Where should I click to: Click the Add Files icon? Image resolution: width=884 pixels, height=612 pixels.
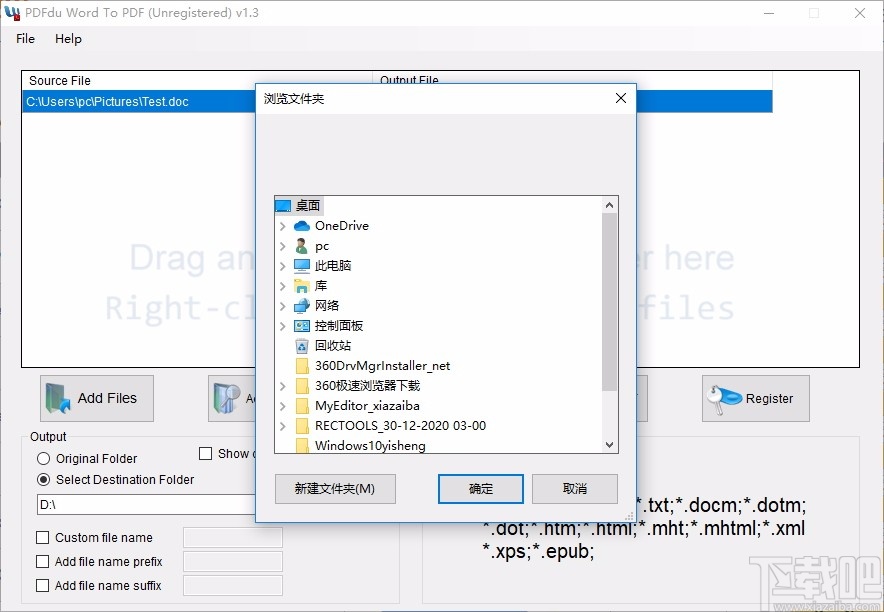(58, 397)
